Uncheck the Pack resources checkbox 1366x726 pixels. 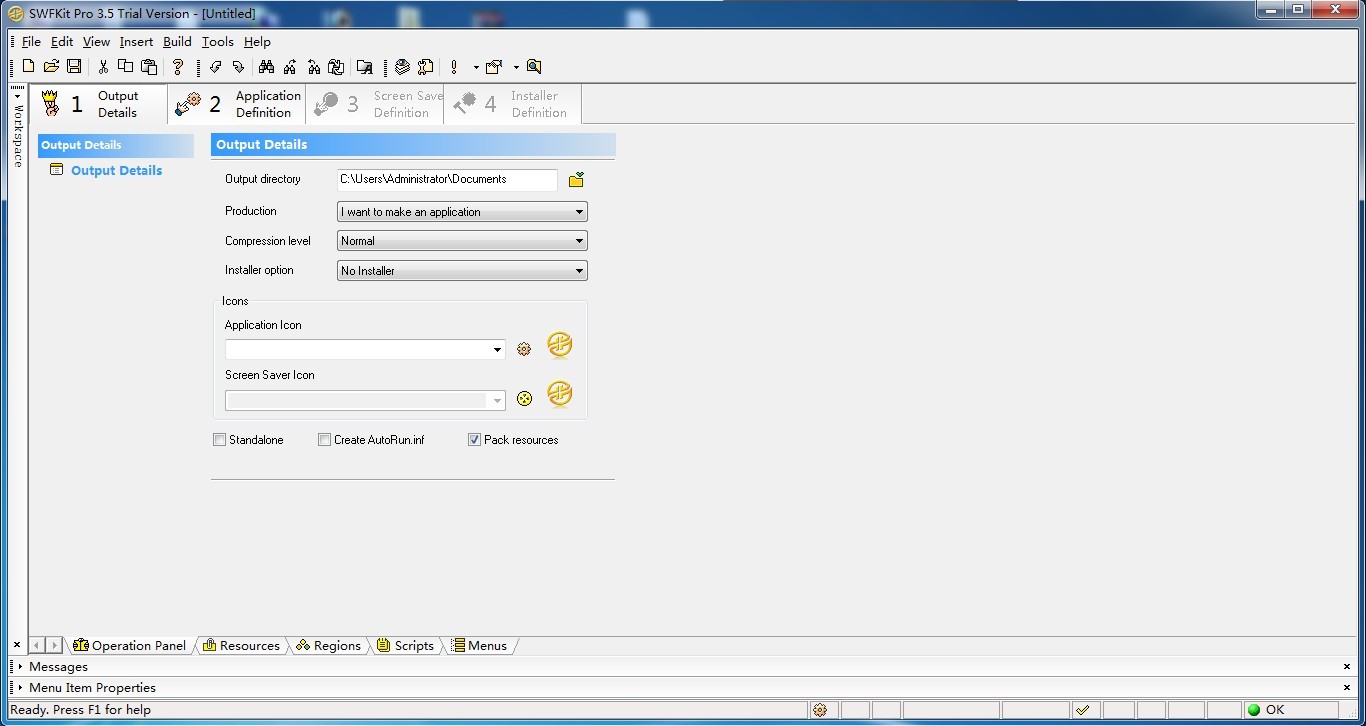[x=475, y=440]
